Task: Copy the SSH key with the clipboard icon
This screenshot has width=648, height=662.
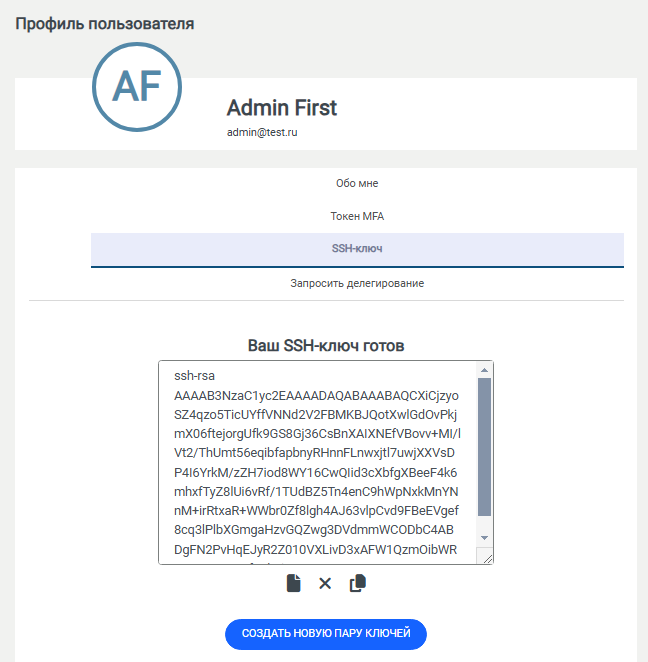Action: point(358,583)
